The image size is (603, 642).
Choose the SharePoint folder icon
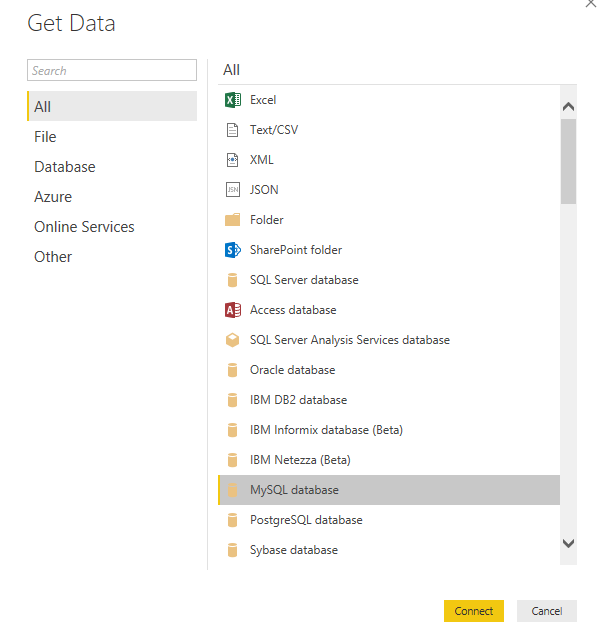click(233, 250)
